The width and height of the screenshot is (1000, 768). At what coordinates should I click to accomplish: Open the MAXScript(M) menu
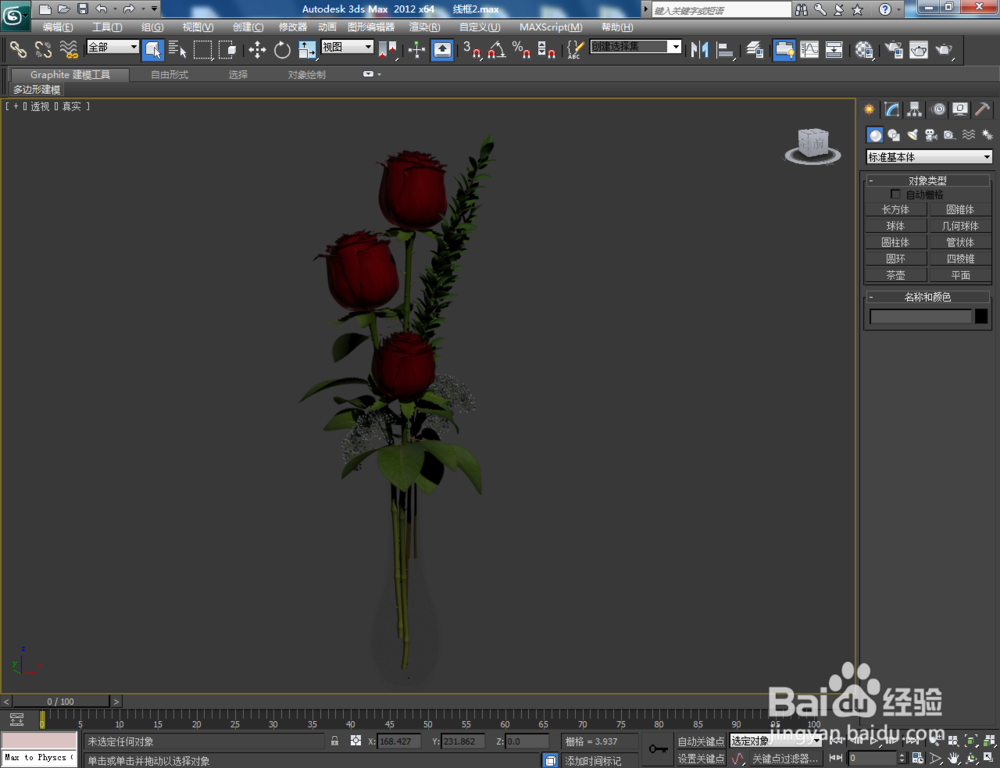click(x=550, y=27)
